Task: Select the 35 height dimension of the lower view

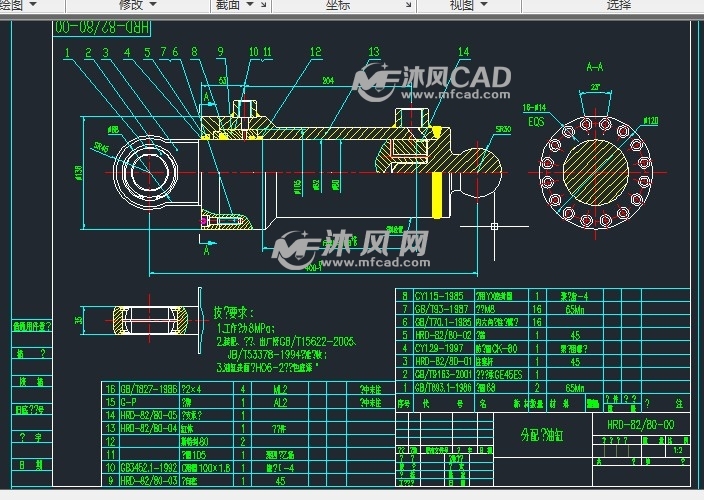Action: [79, 320]
